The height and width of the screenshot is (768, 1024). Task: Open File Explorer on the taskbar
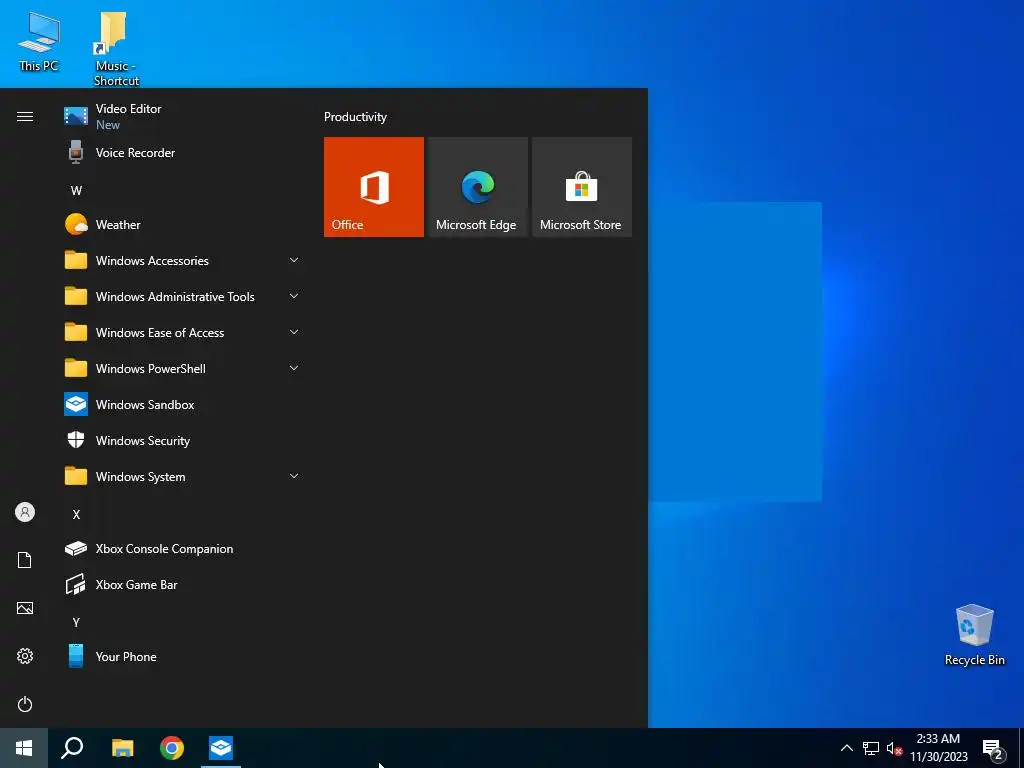(x=122, y=748)
